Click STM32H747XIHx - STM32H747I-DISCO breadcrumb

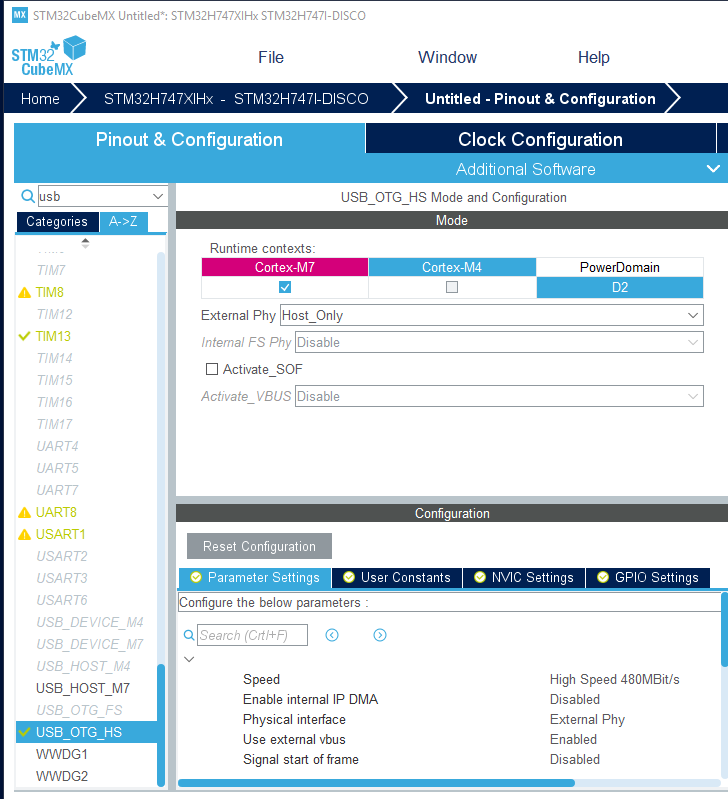pyautogui.click(x=236, y=98)
